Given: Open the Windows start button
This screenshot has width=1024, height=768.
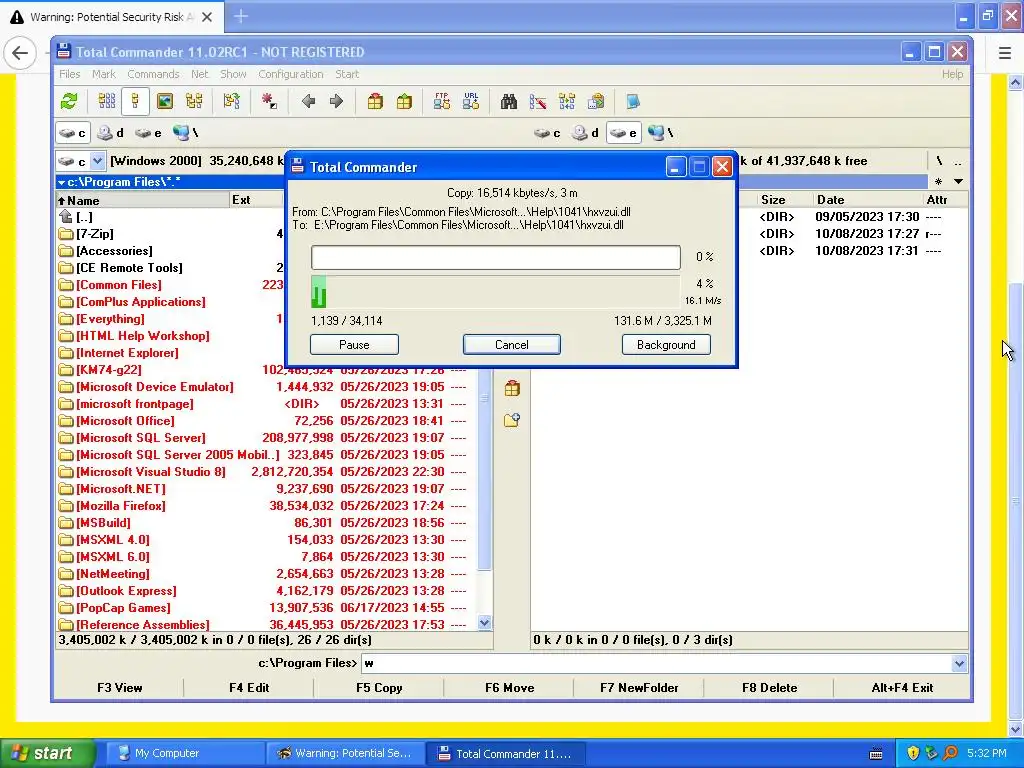Looking at the screenshot, I should pyautogui.click(x=47, y=753).
